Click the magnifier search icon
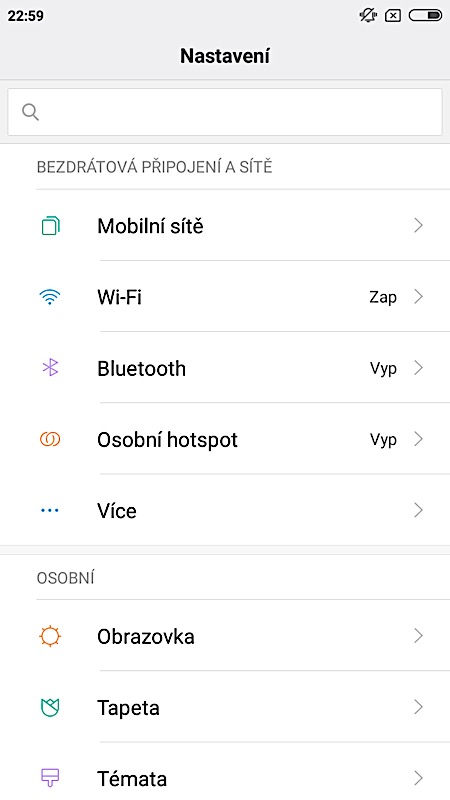 point(31,112)
